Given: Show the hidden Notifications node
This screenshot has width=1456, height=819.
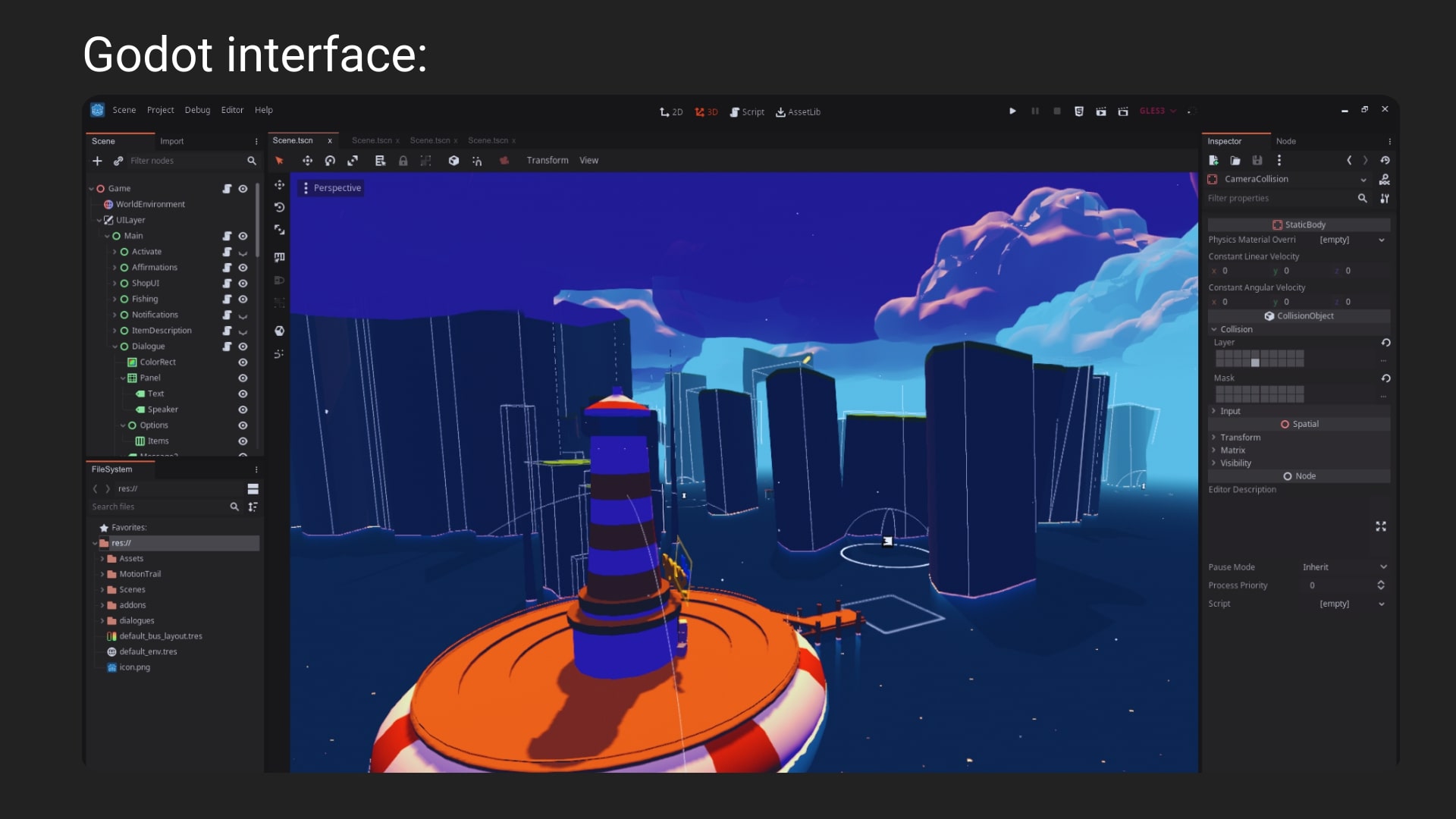Looking at the screenshot, I should tap(243, 315).
